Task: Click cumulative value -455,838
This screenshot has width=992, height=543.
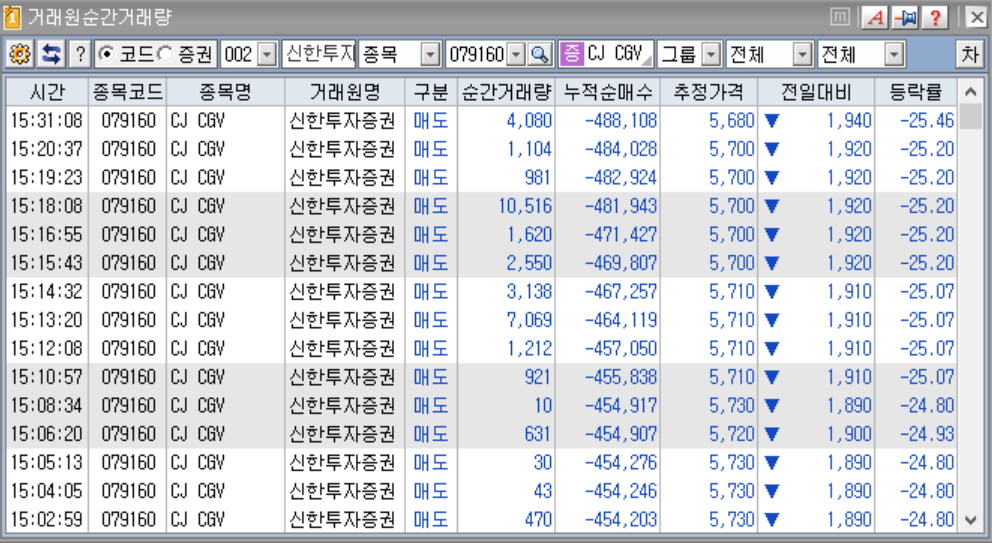Action: (621, 377)
